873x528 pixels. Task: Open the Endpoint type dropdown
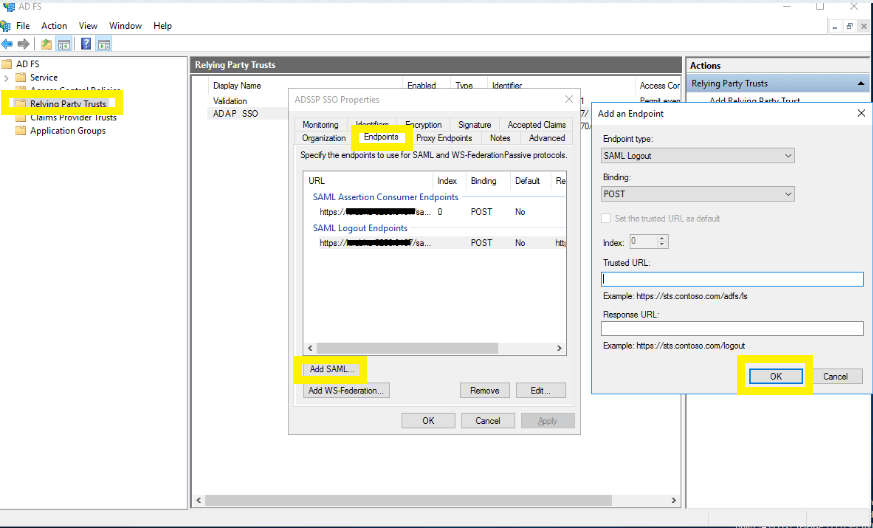(x=697, y=156)
